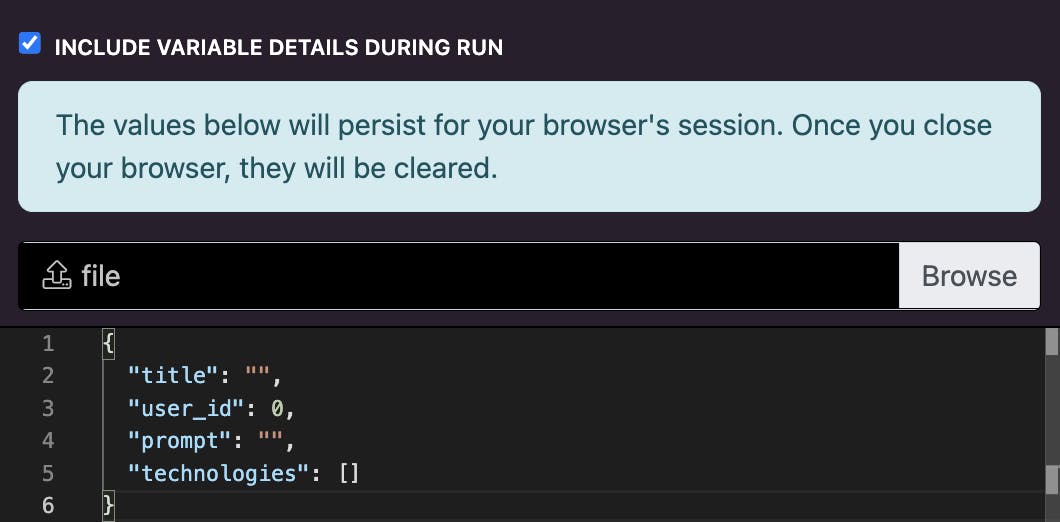Click the lower marker on the editor scrollbar
Screen dimensions: 1060x522
[x=1052, y=479]
